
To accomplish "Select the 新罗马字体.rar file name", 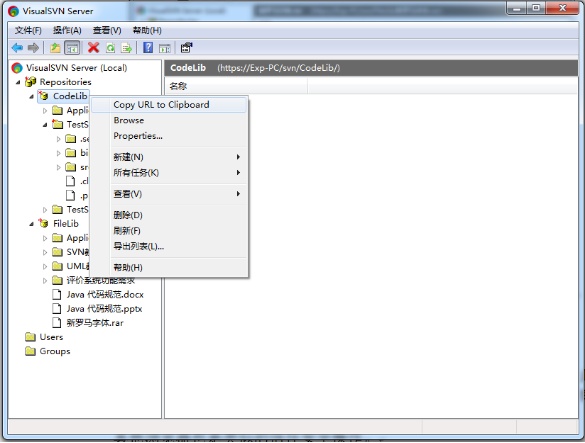I will click(95, 323).
